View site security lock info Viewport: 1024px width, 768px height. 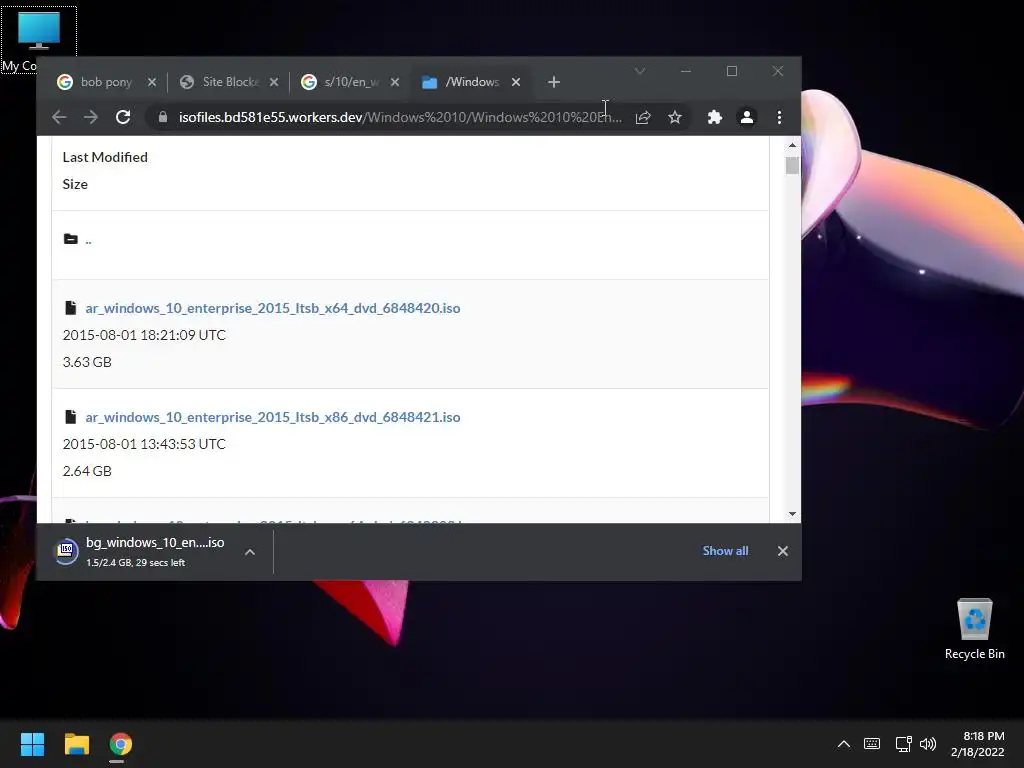(x=163, y=117)
